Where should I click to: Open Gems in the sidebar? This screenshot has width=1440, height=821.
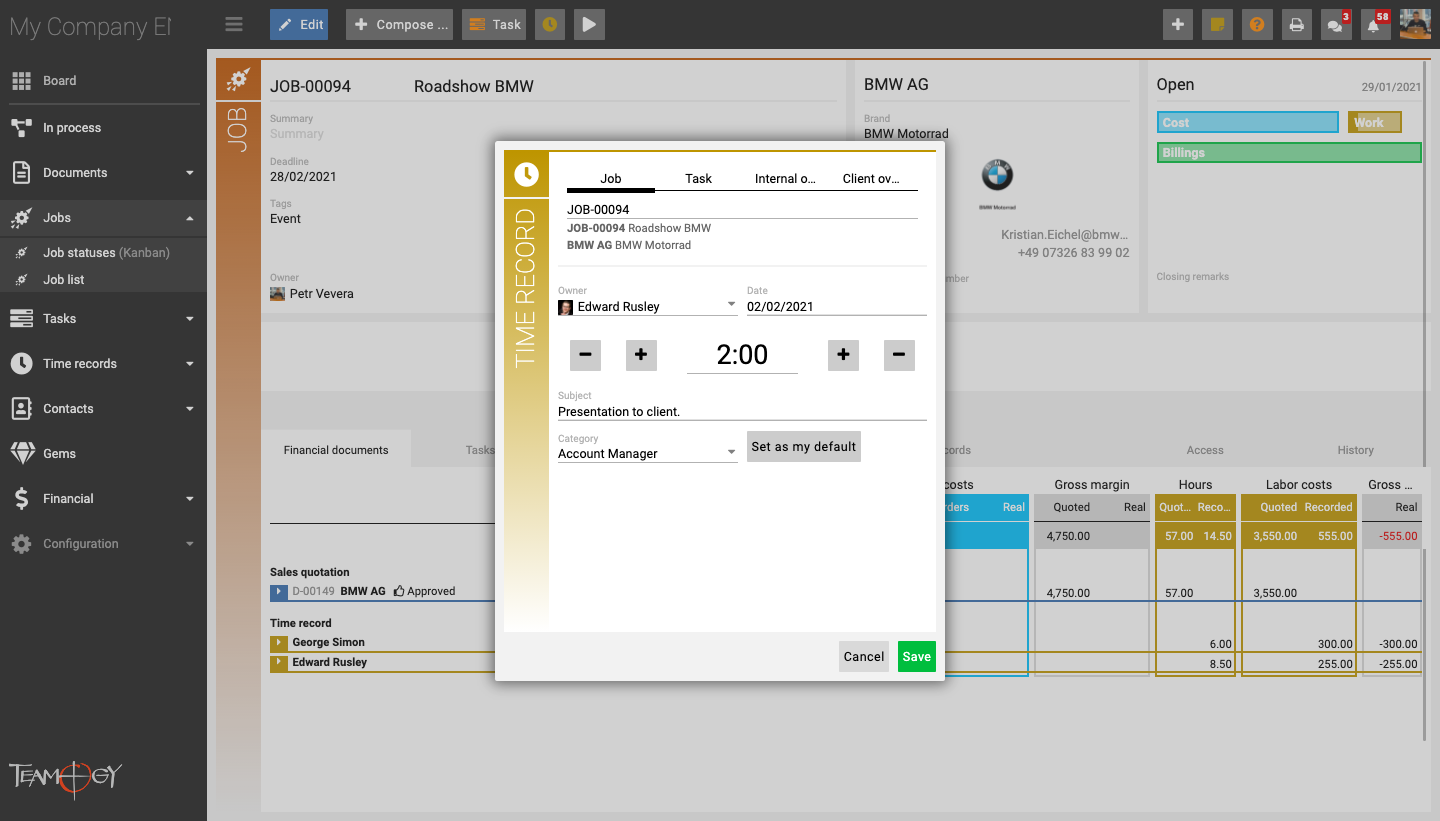(x=103, y=454)
